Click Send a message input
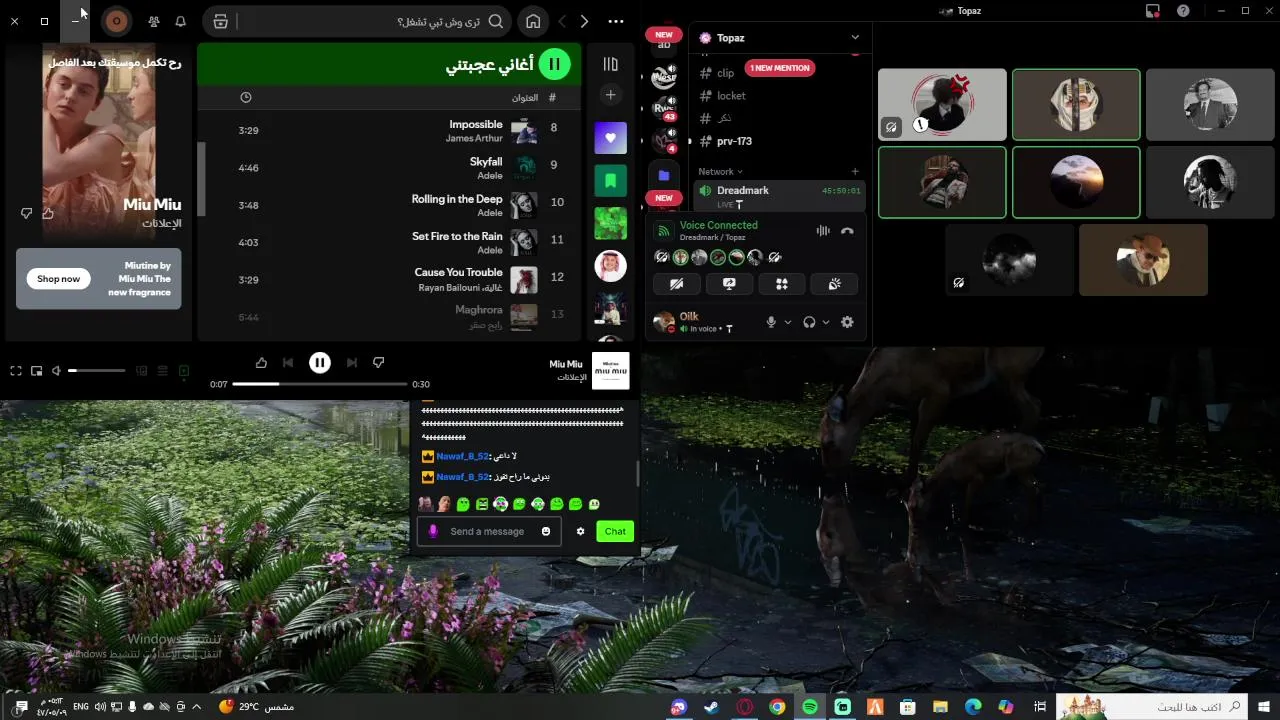The image size is (1280, 720). coord(487,531)
